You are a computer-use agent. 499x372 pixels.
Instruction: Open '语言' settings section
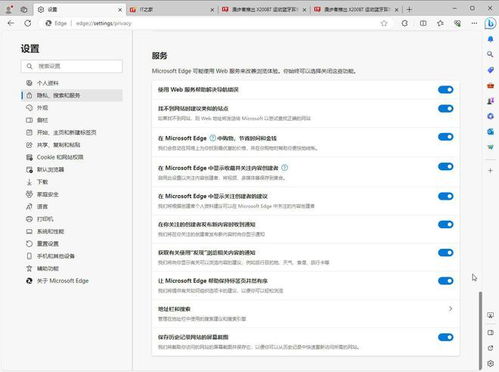72,206
